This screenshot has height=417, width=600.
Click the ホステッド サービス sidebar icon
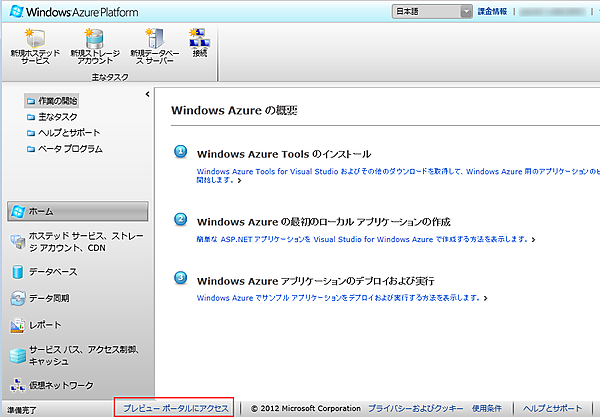coord(18,242)
